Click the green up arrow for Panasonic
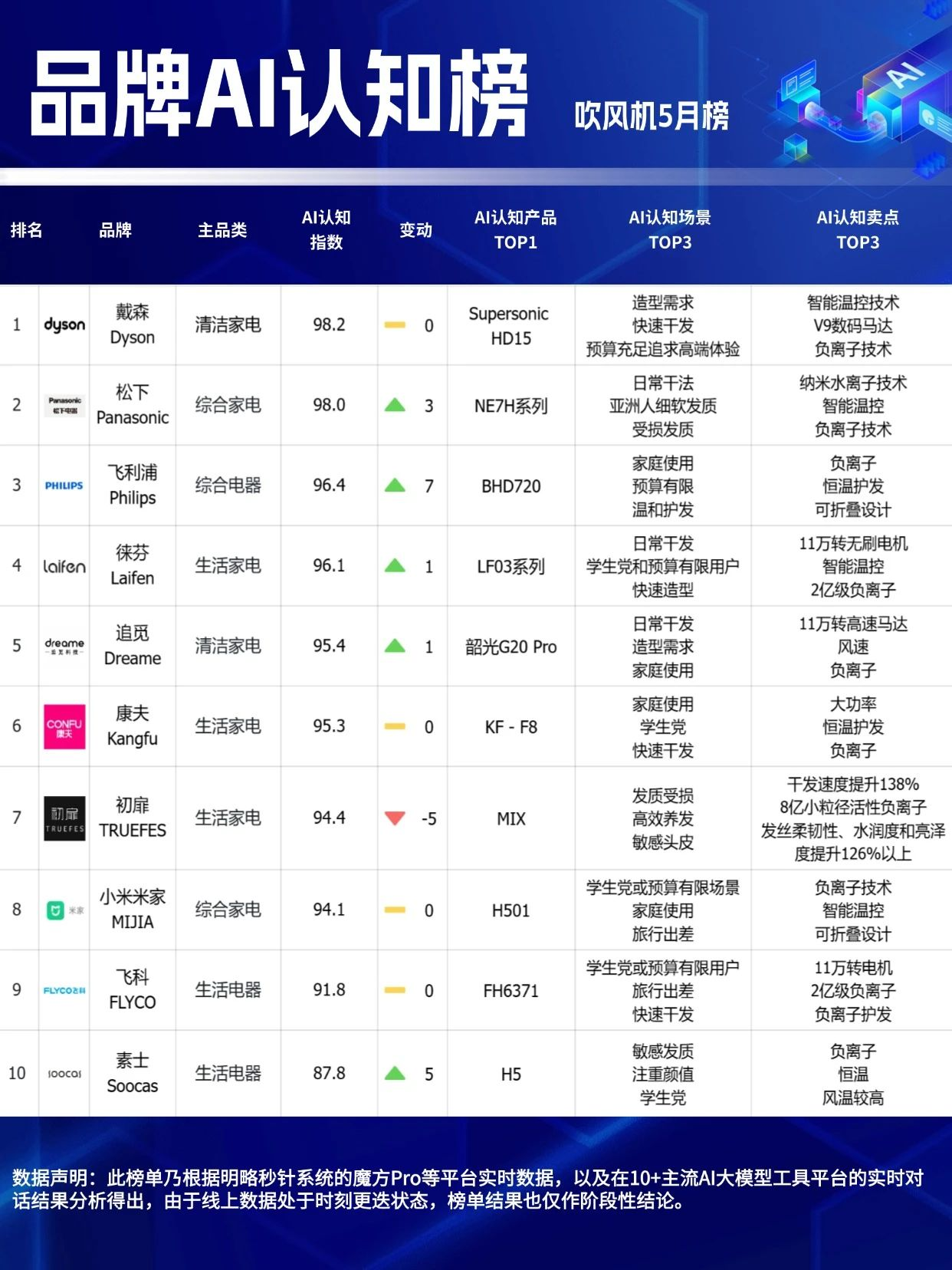952x1270 pixels. coord(395,405)
